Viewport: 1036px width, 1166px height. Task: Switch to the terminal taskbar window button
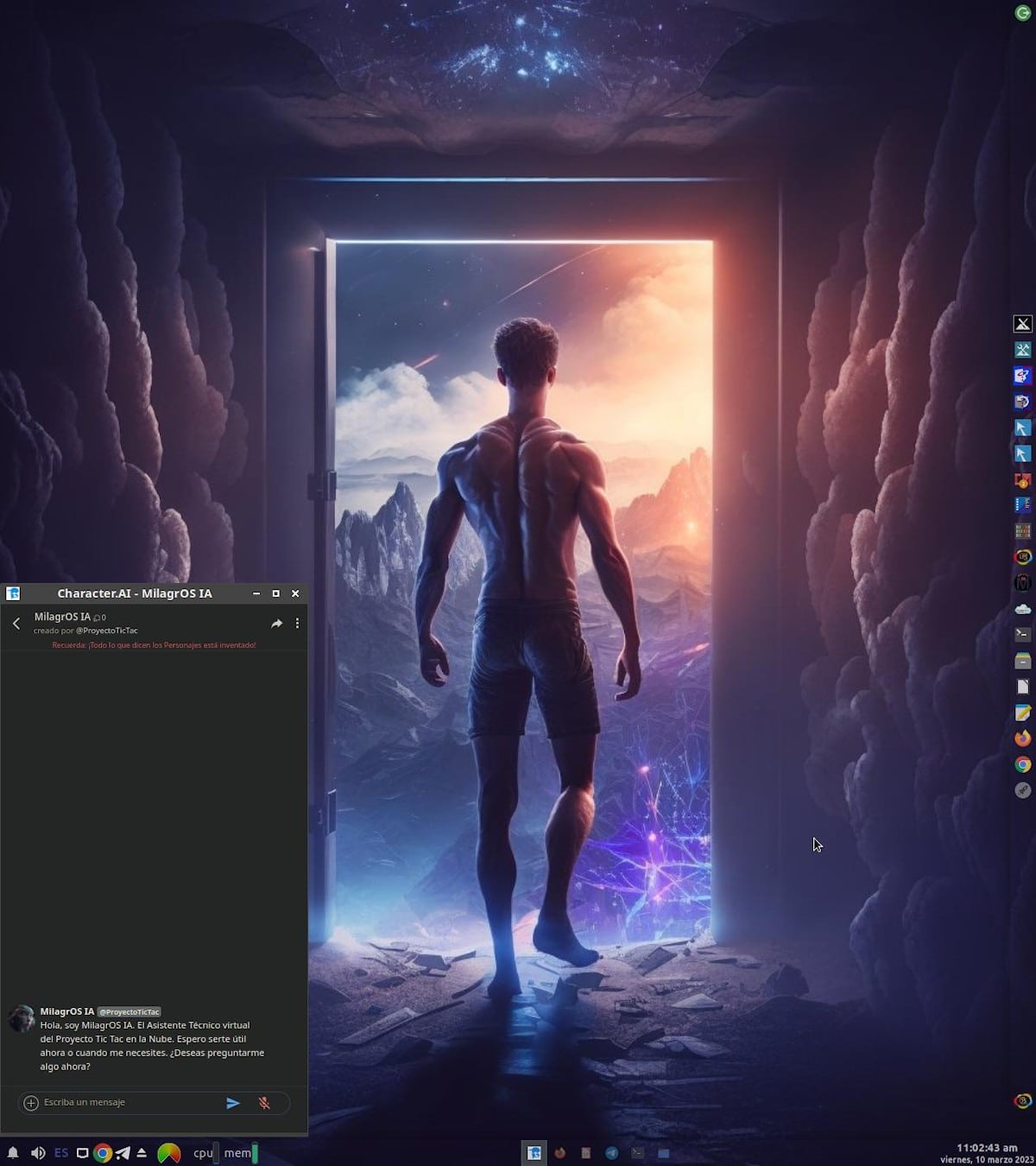click(637, 1153)
